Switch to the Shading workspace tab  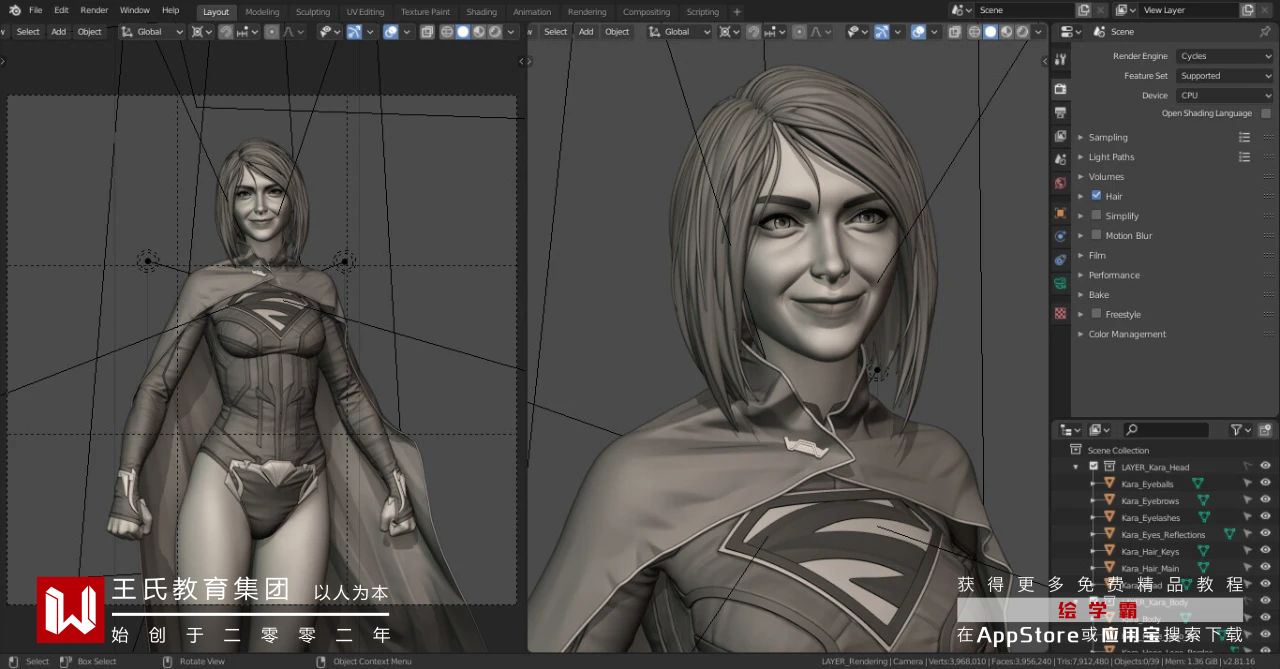coord(481,12)
